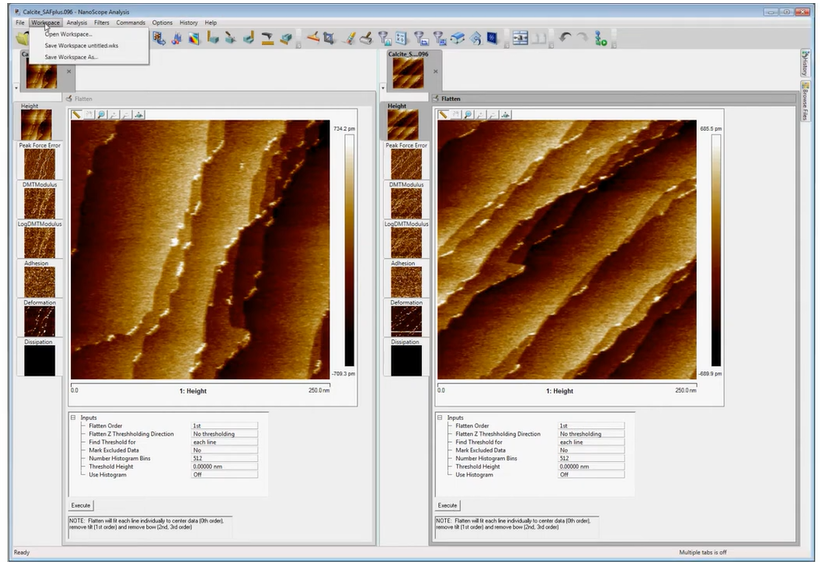Select ruler tool above right Height image
This screenshot has height=565, width=820.
coord(443,115)
